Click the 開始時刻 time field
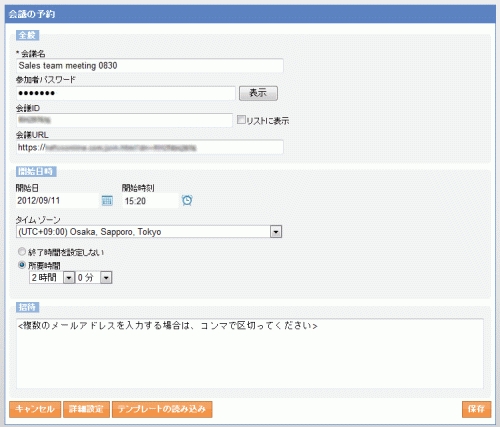The width and height of the screenshot is (500, 427). click(150, 201)
